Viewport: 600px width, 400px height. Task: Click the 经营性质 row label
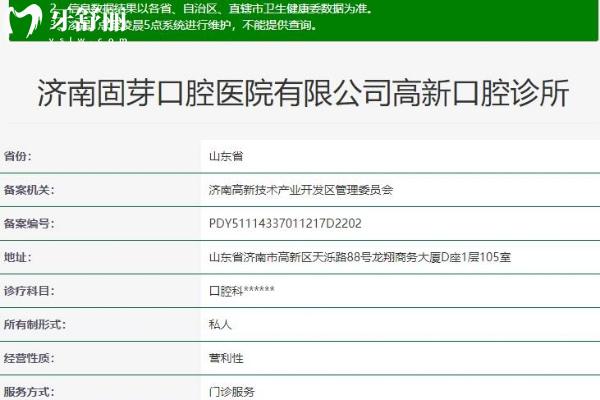point(29,358)
